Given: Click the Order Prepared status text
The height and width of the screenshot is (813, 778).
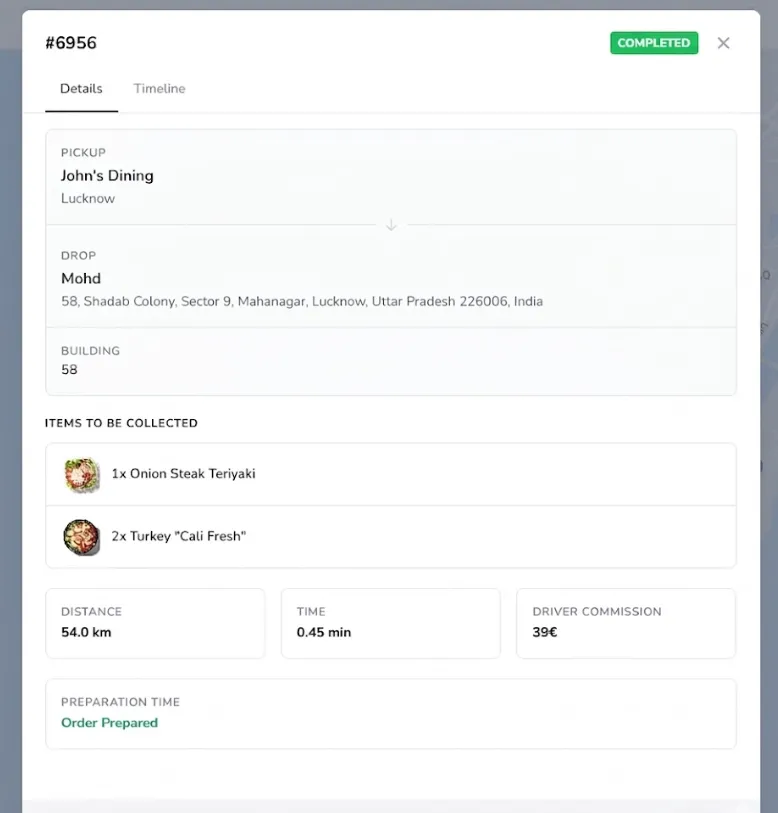Looking at the screenshot, I should tap(109, 723).
